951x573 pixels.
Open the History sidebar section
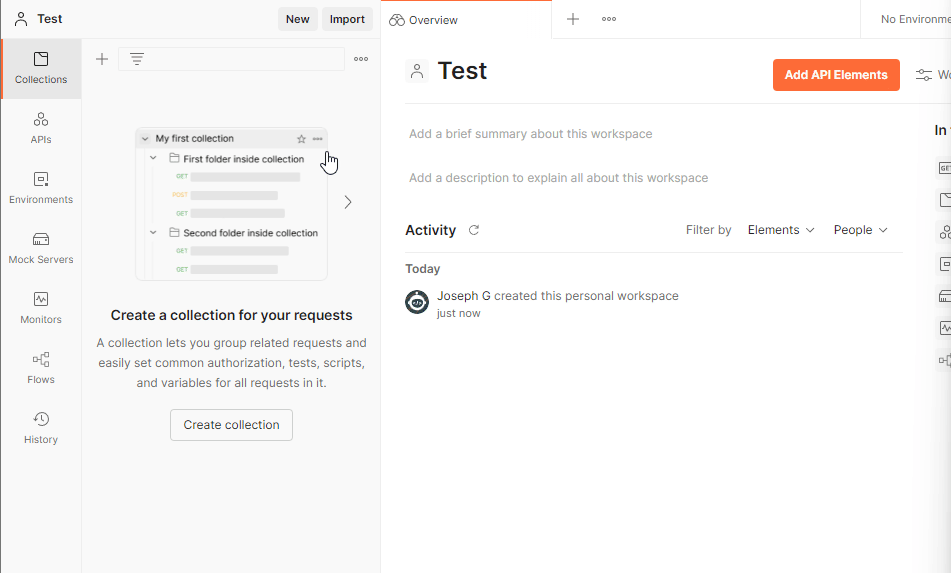coord(41,428)
